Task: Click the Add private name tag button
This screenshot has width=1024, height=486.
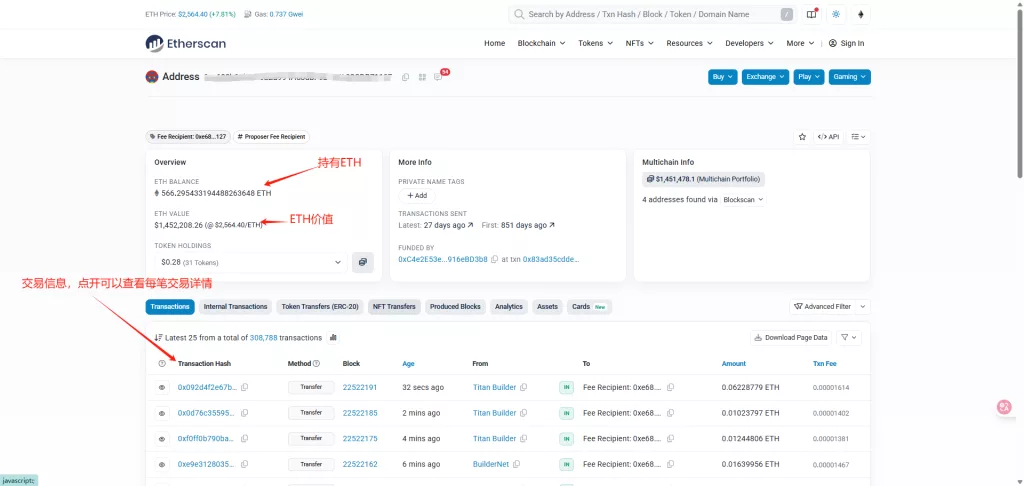Action: [x=417, y=195]
